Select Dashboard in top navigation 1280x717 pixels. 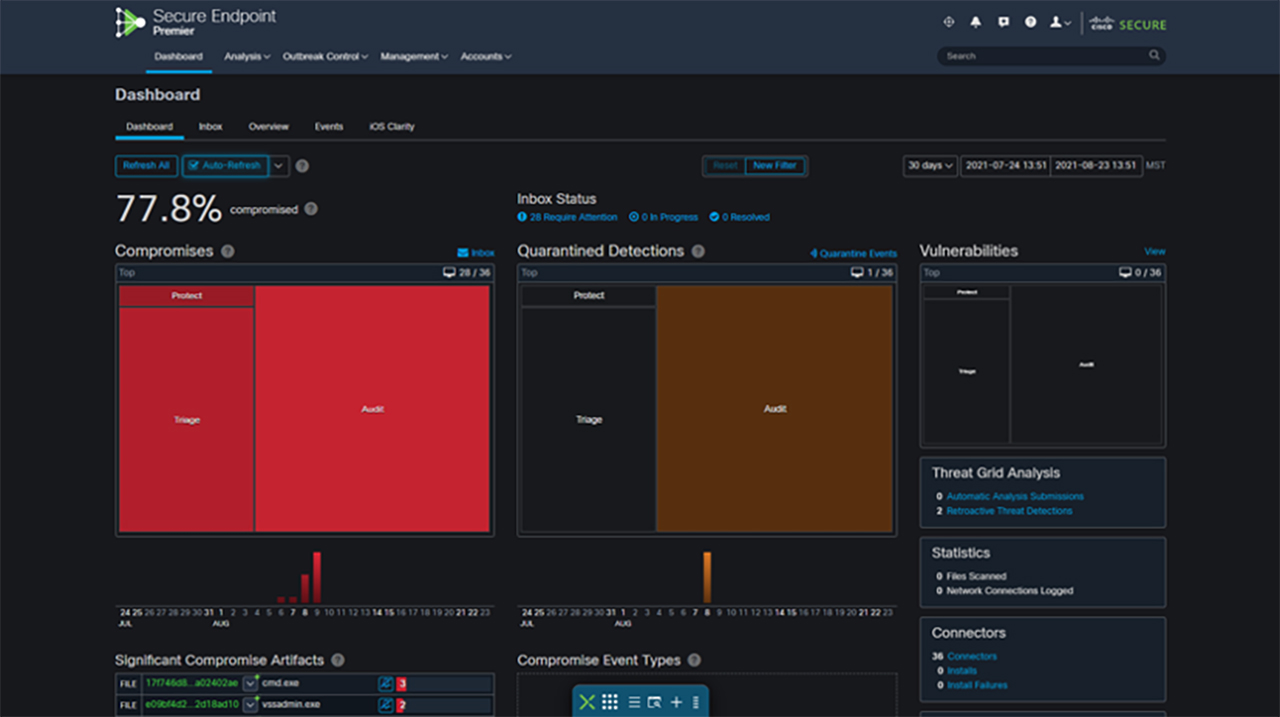pyautogui.click(x=178, y=57)
